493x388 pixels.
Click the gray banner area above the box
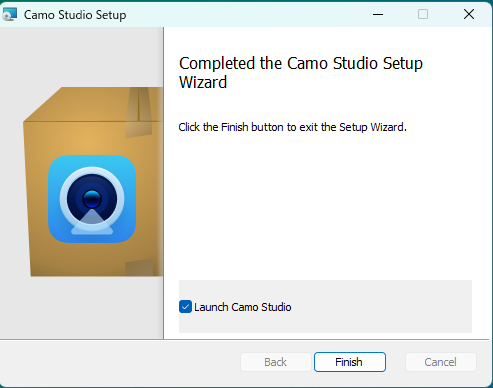pyautogui.click(x=82, y=57)
